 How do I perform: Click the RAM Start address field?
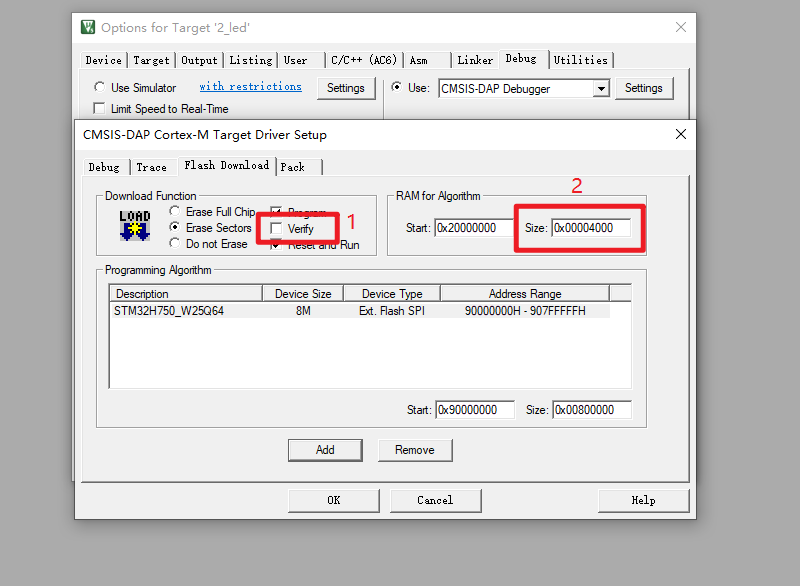tap(473, 228)
